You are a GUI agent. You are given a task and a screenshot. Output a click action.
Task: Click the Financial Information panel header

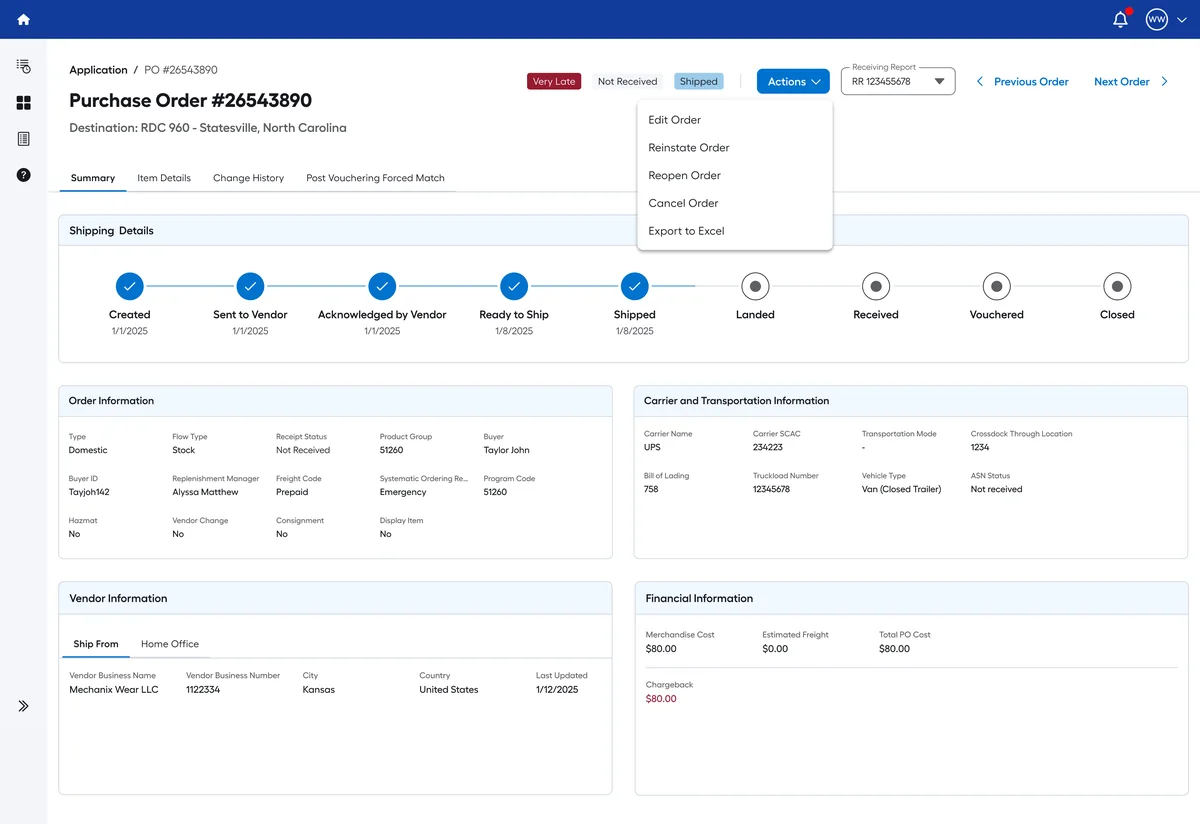point(911,598)
